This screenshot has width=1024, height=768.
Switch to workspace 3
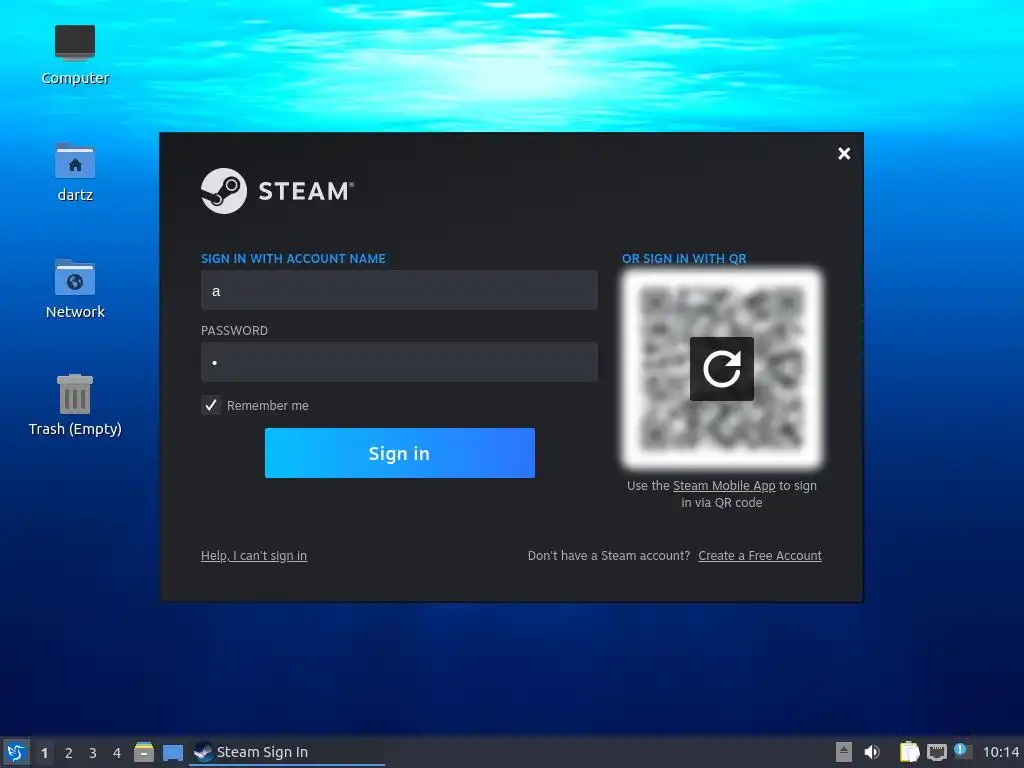click(x=93, y=753)
